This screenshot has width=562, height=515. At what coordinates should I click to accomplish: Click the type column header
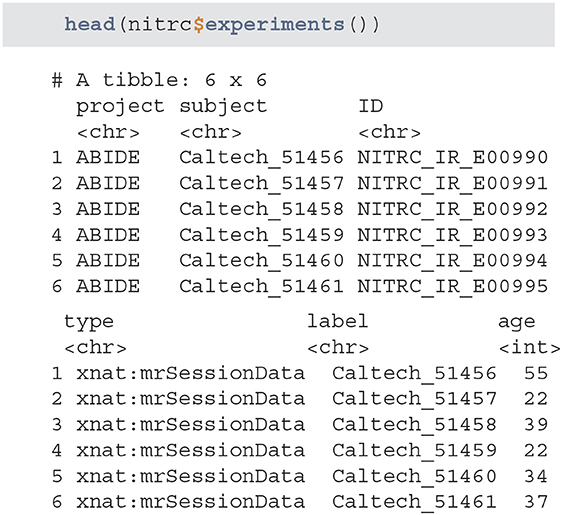tap(89, 322)
